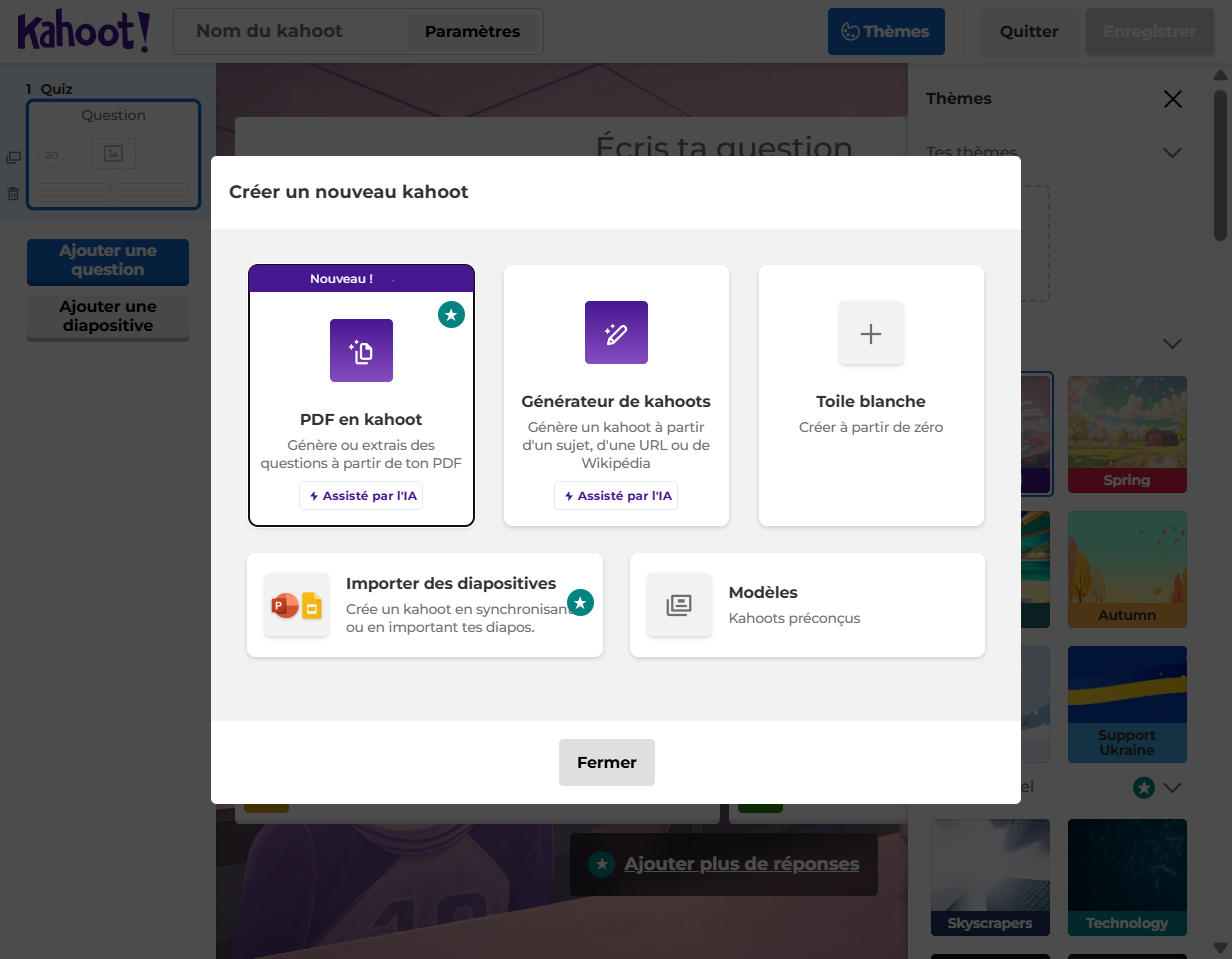Screen dimensions: 1232x959
Task: Click the Kahoot! logo
Action: (x=84, y=32)
